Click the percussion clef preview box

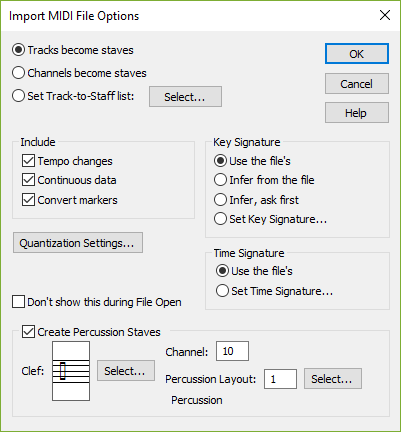point(71,371)
